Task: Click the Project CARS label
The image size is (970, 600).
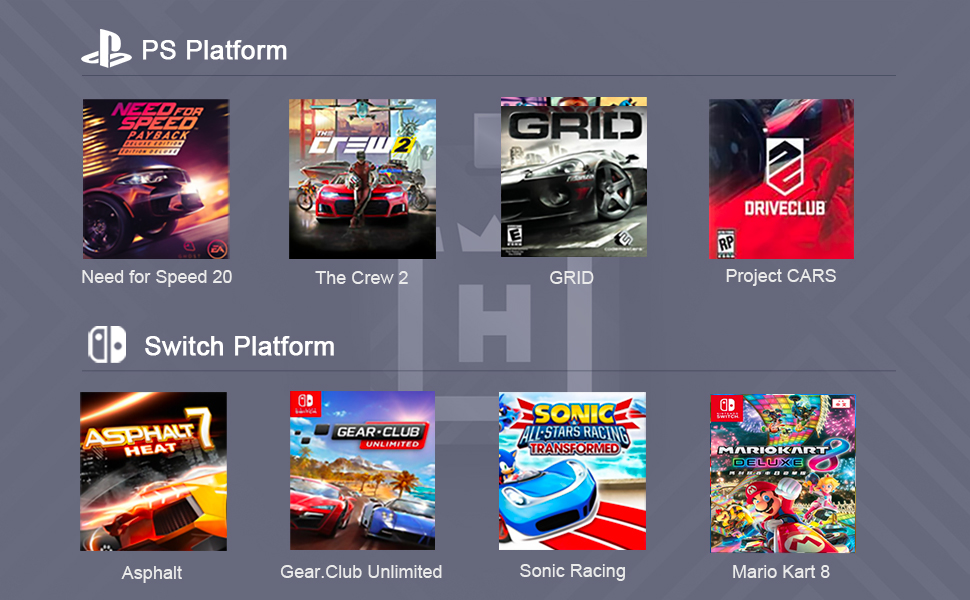Action: [x=781, y=276]
